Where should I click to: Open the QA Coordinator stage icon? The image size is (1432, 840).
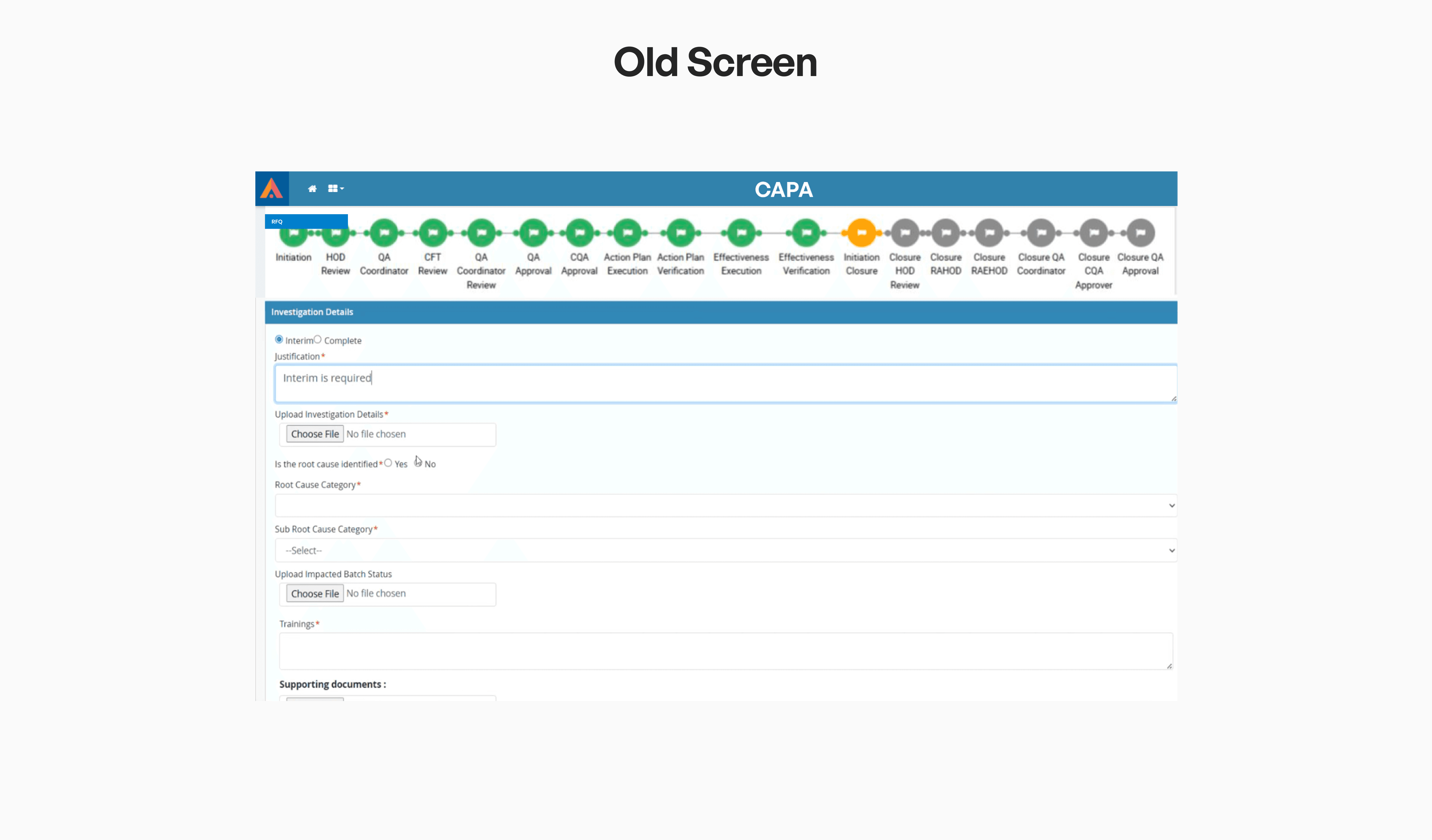click(x=384, y=232)
